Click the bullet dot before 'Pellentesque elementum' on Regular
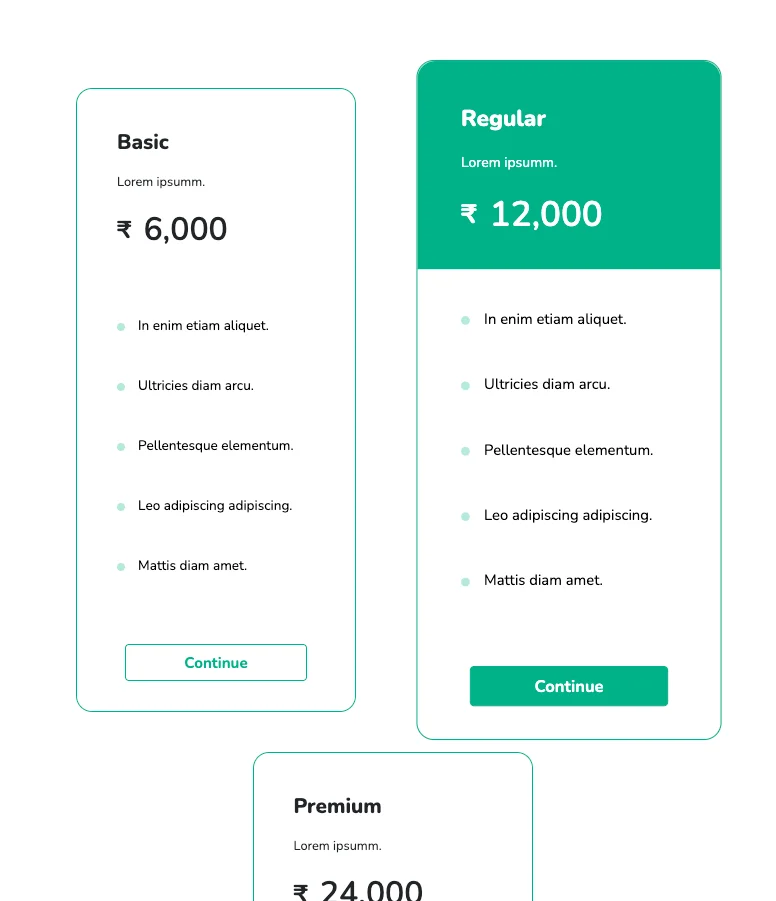This screenshot has height=901, width=776. pos(465,450)
